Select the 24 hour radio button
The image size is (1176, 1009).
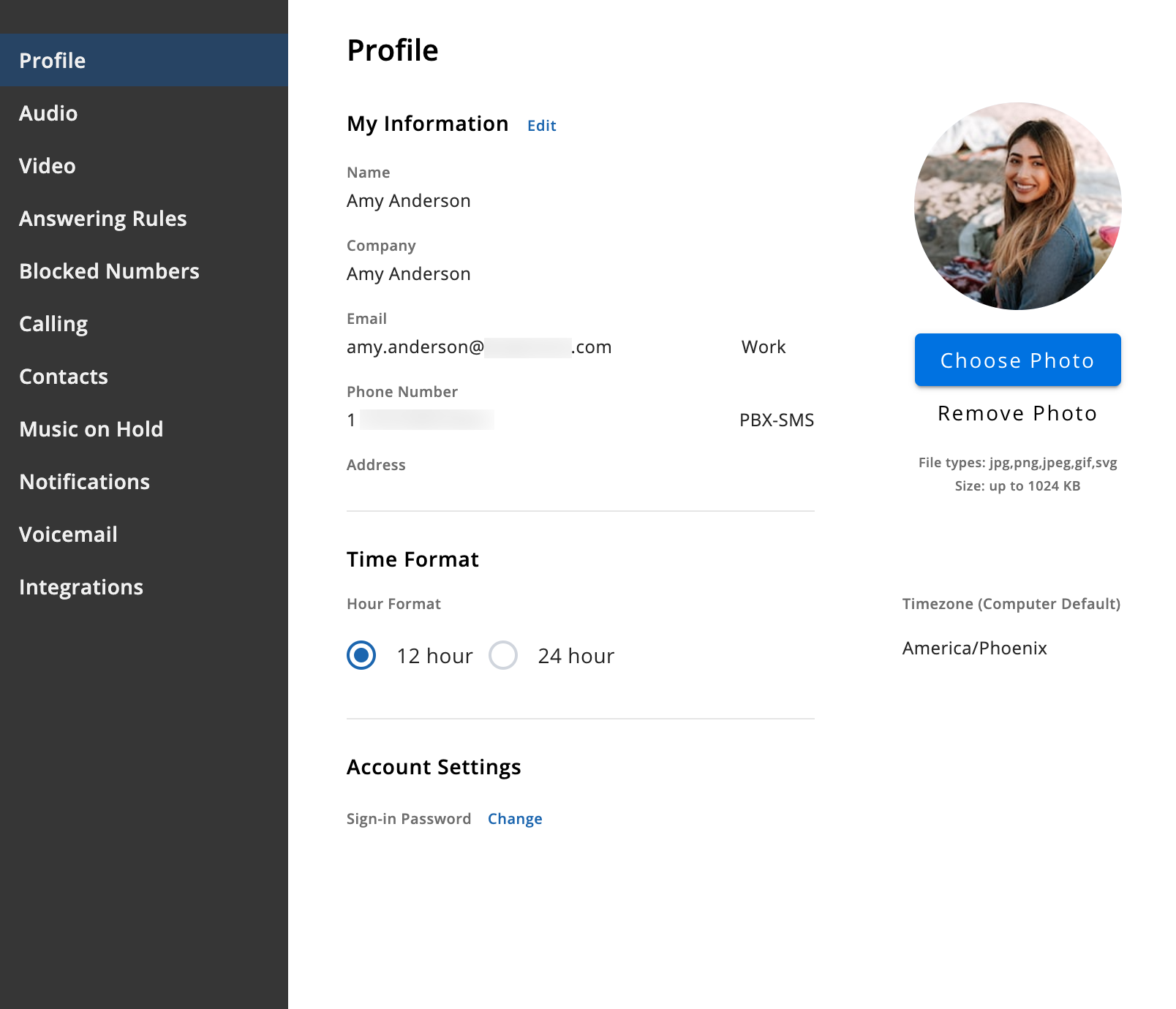click(503, 655)
